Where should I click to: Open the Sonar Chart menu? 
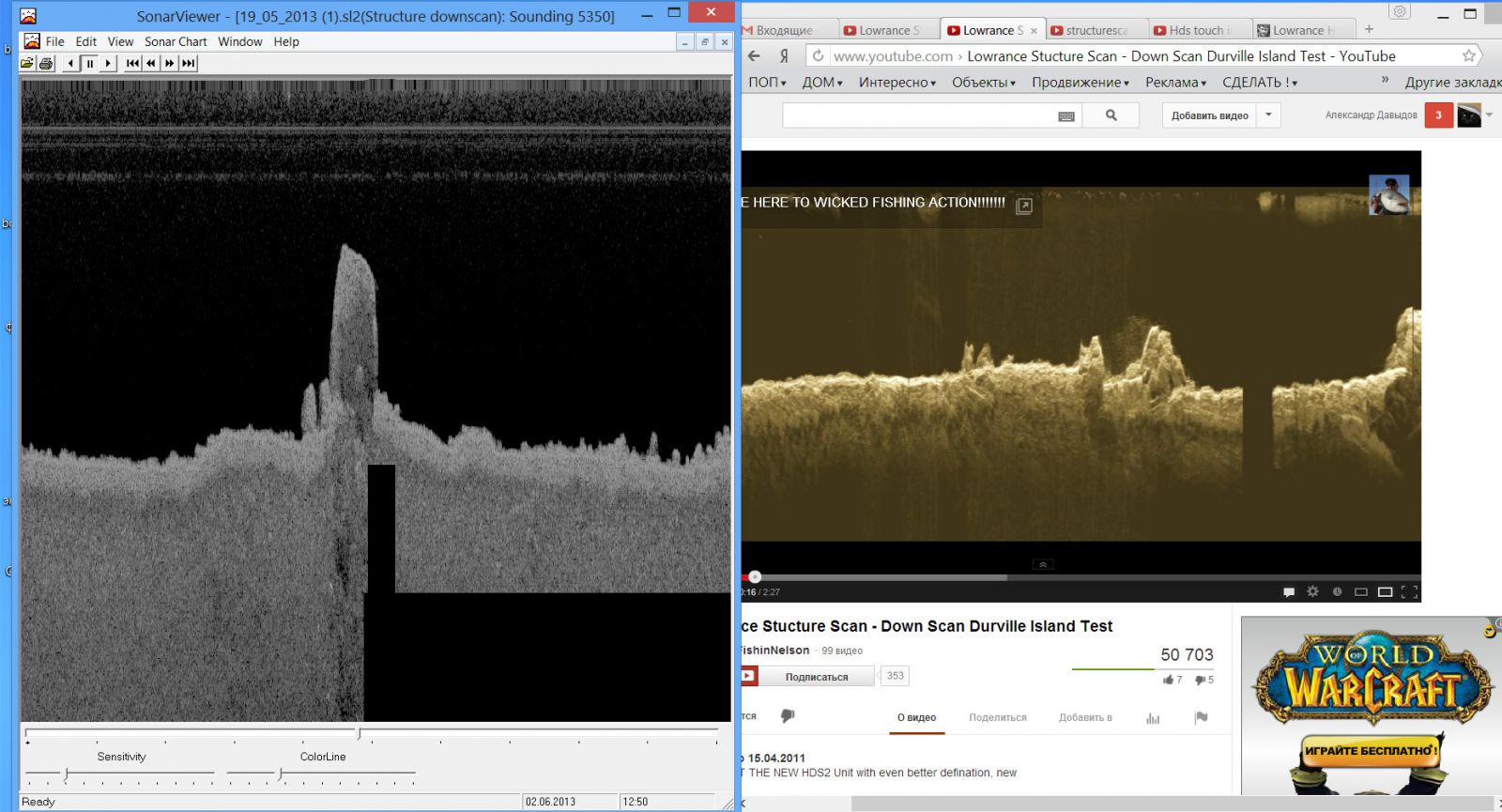(x=176, y=41)
